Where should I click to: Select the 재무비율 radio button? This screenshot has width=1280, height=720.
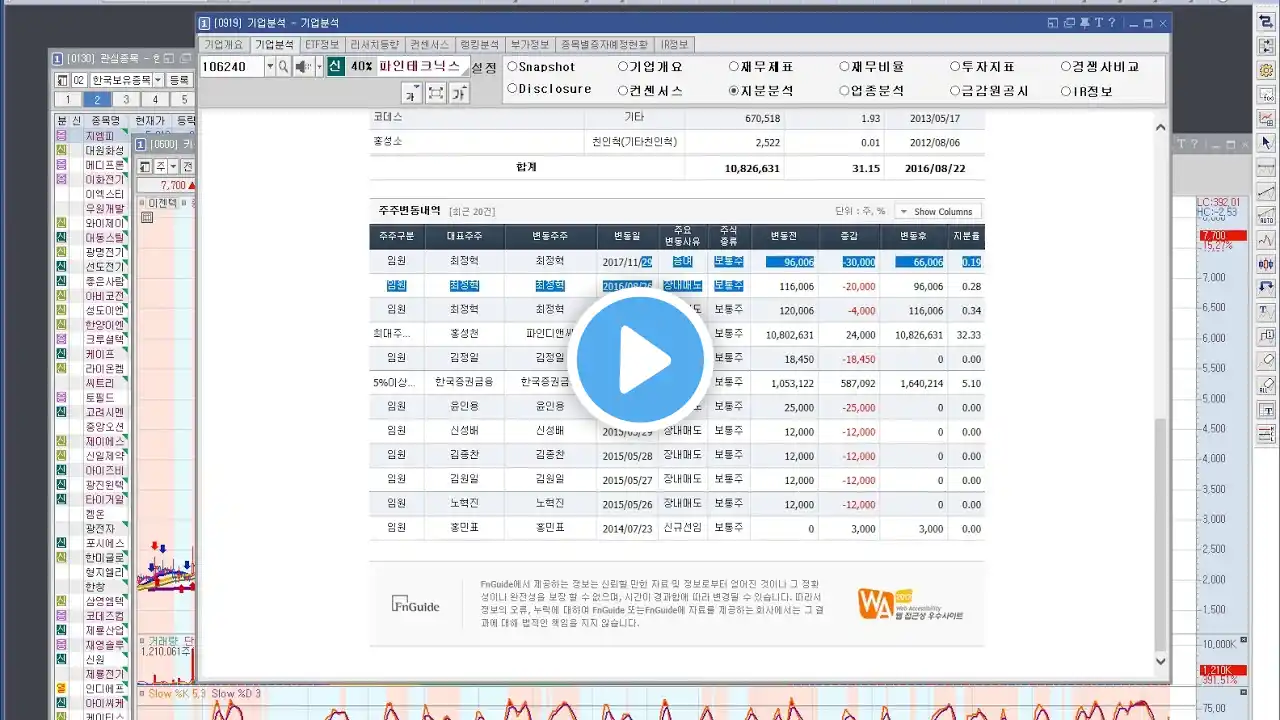point(844,67)
